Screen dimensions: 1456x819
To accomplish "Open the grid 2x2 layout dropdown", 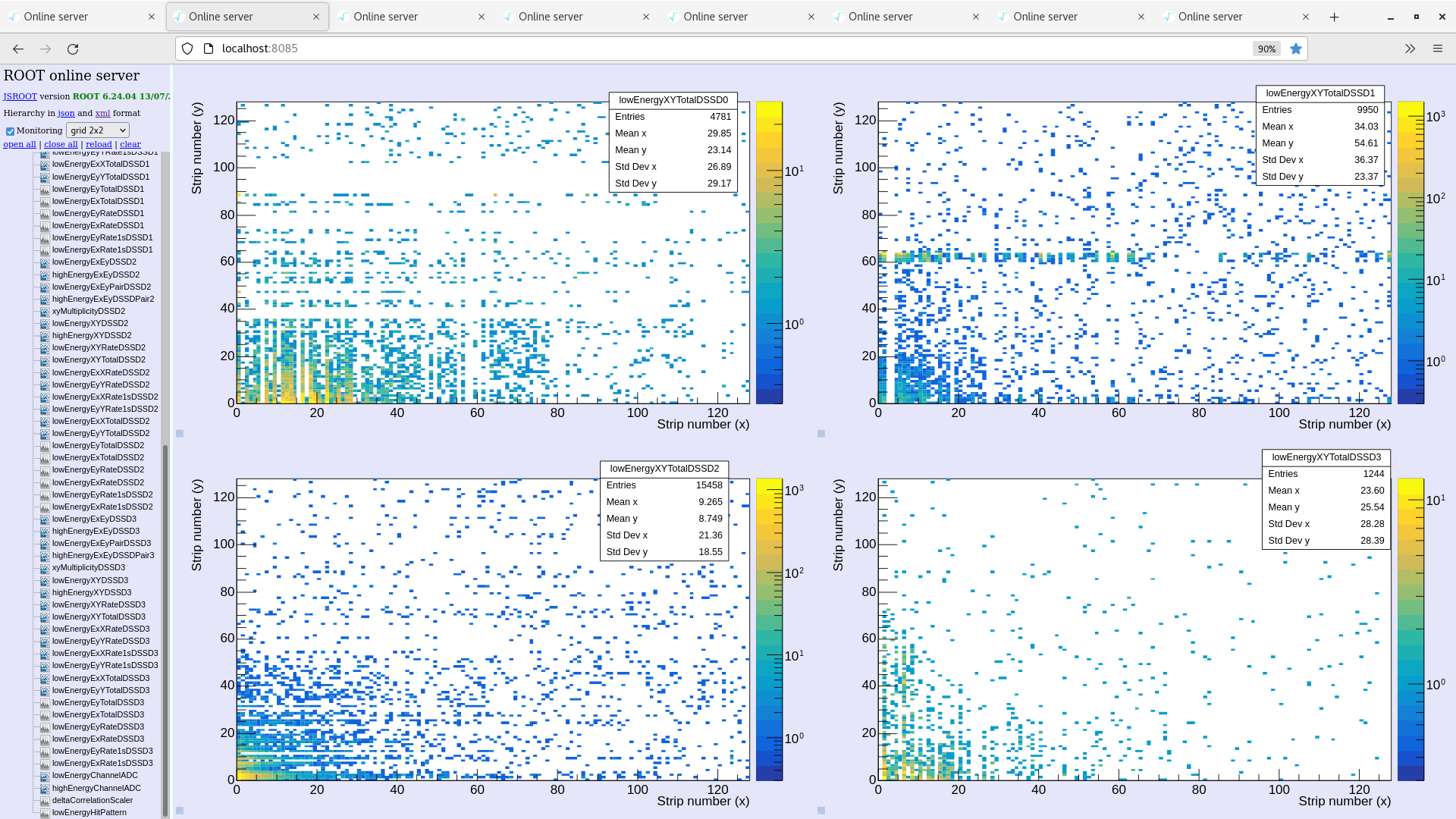I will (x=97, y=130).
